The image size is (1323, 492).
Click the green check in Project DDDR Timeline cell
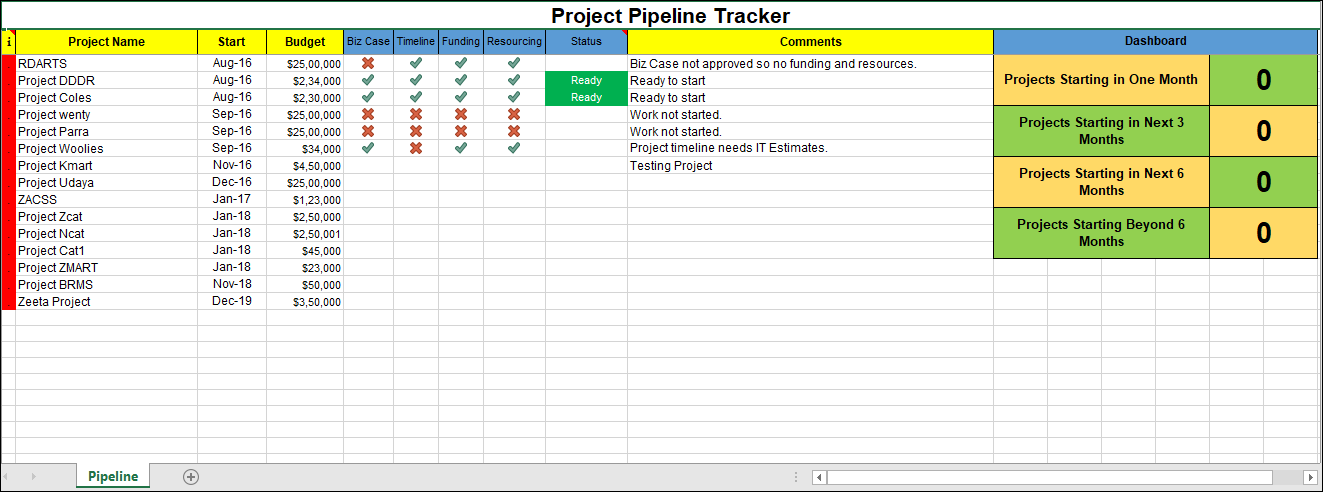point(416,80)
